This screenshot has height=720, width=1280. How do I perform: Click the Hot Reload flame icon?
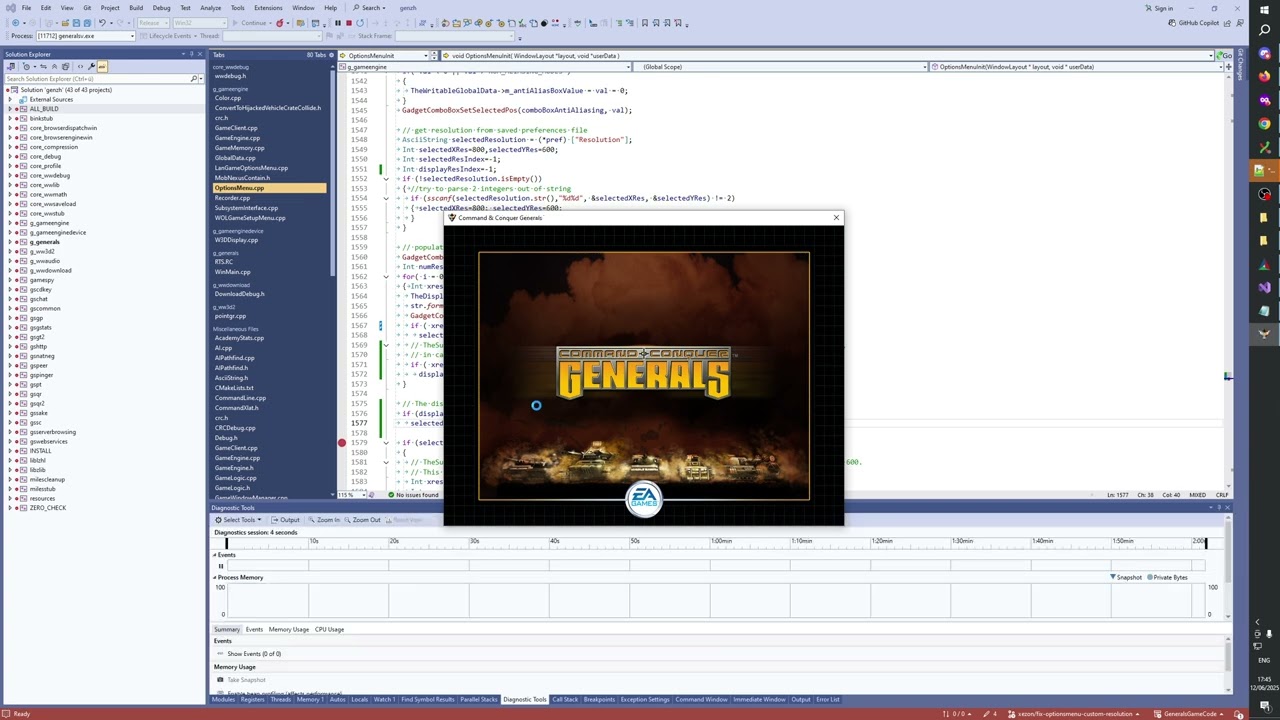280,23
